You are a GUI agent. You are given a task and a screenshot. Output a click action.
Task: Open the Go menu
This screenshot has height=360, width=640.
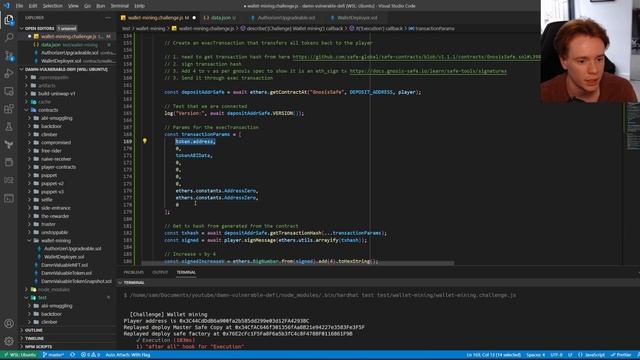point(87,6)
